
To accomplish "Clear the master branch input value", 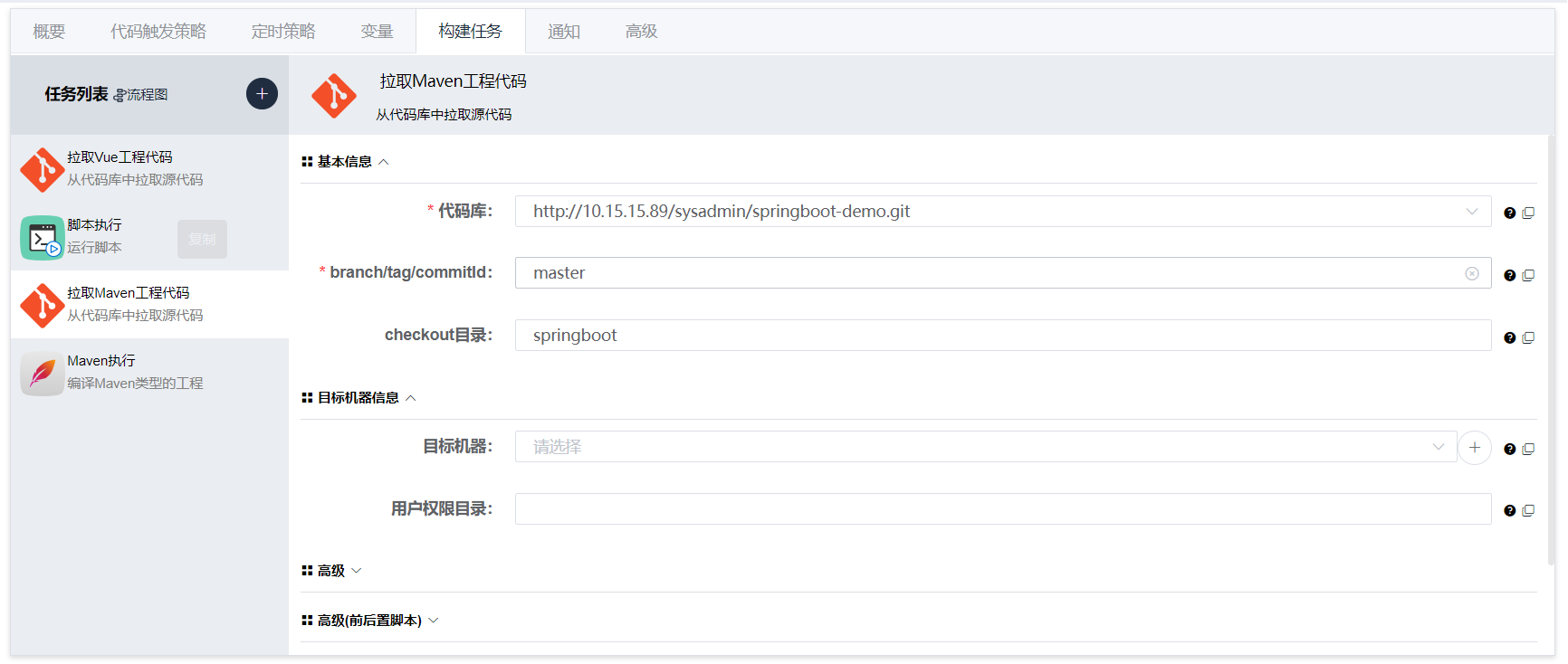I will [x=1472, y=273].
